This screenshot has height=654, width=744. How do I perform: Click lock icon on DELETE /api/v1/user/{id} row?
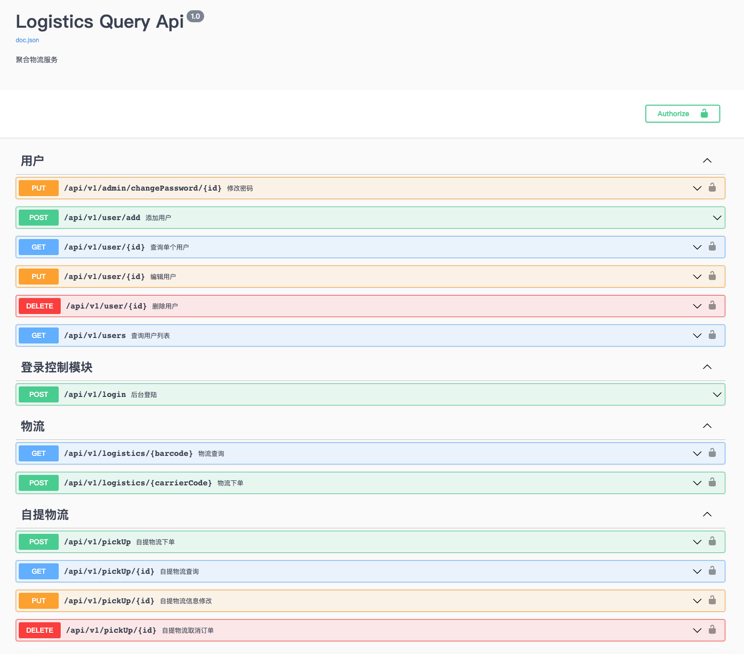point(712,305)
